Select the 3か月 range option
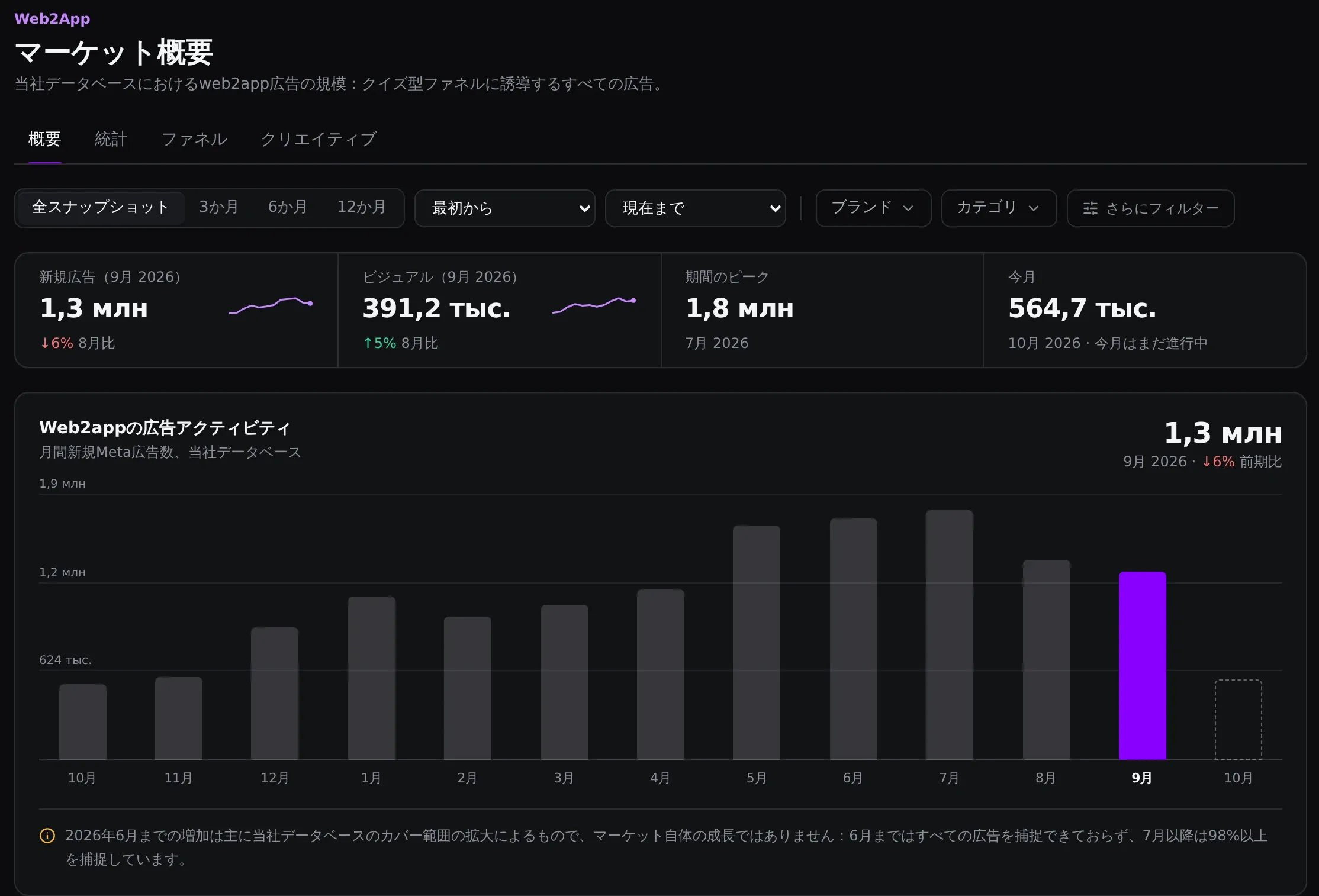 (218, 208)
